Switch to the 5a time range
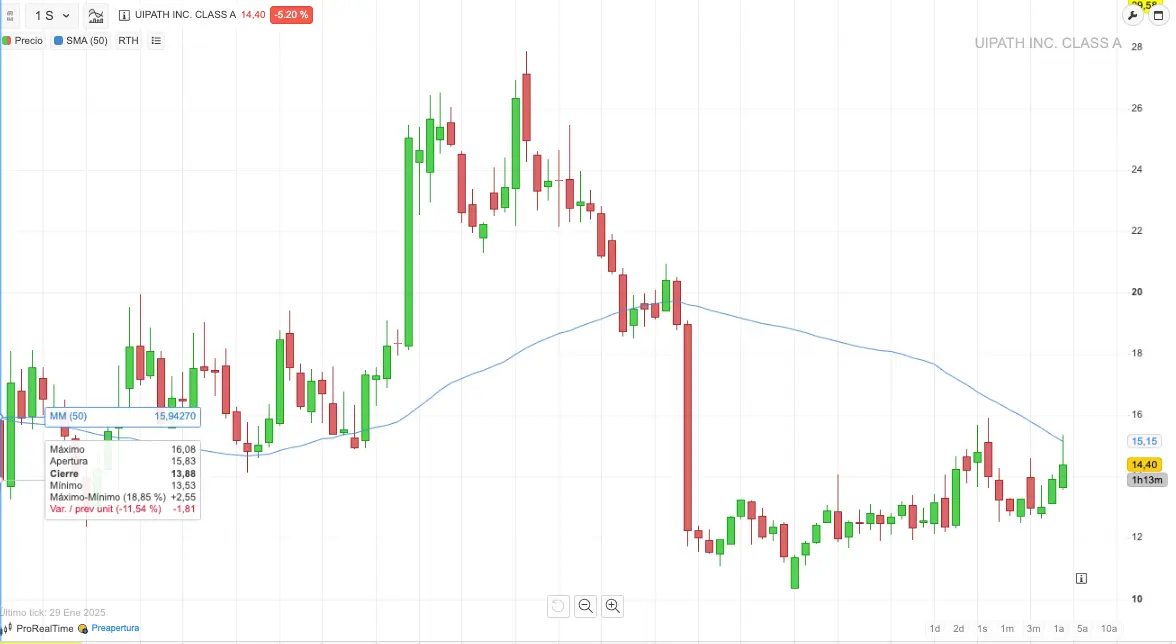The height and width of the screenshot is (644, 1176). click(x=1082, y=629)
